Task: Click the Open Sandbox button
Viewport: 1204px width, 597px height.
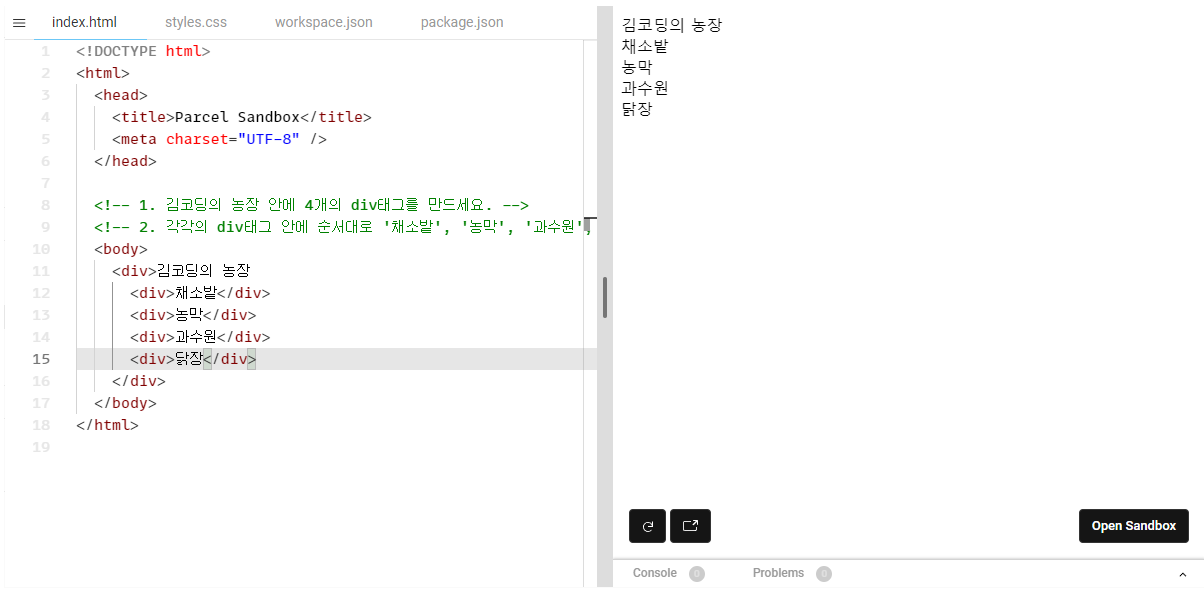Action: click(1134, 526)
